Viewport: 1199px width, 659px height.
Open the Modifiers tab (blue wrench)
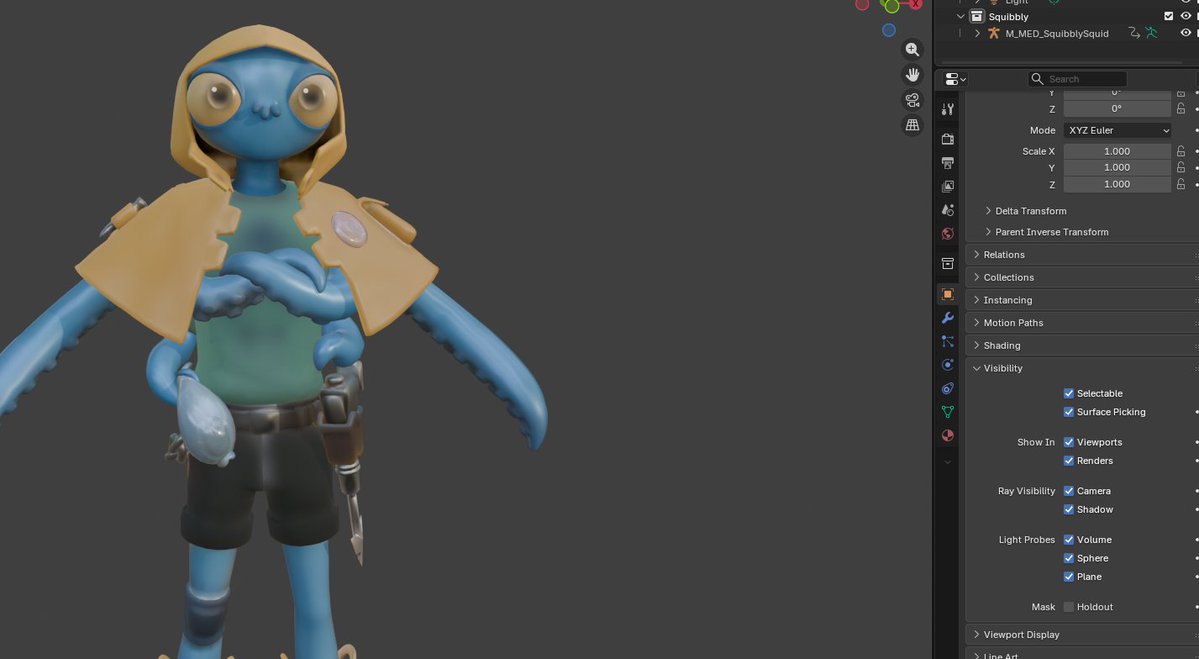click(x=947, y=318)
